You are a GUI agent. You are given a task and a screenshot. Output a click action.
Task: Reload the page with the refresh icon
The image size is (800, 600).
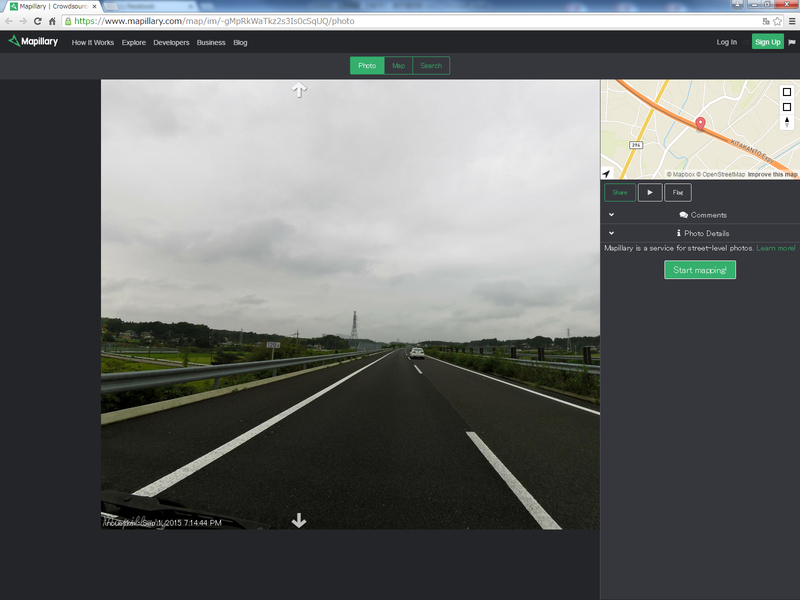(x=37, y=21)
